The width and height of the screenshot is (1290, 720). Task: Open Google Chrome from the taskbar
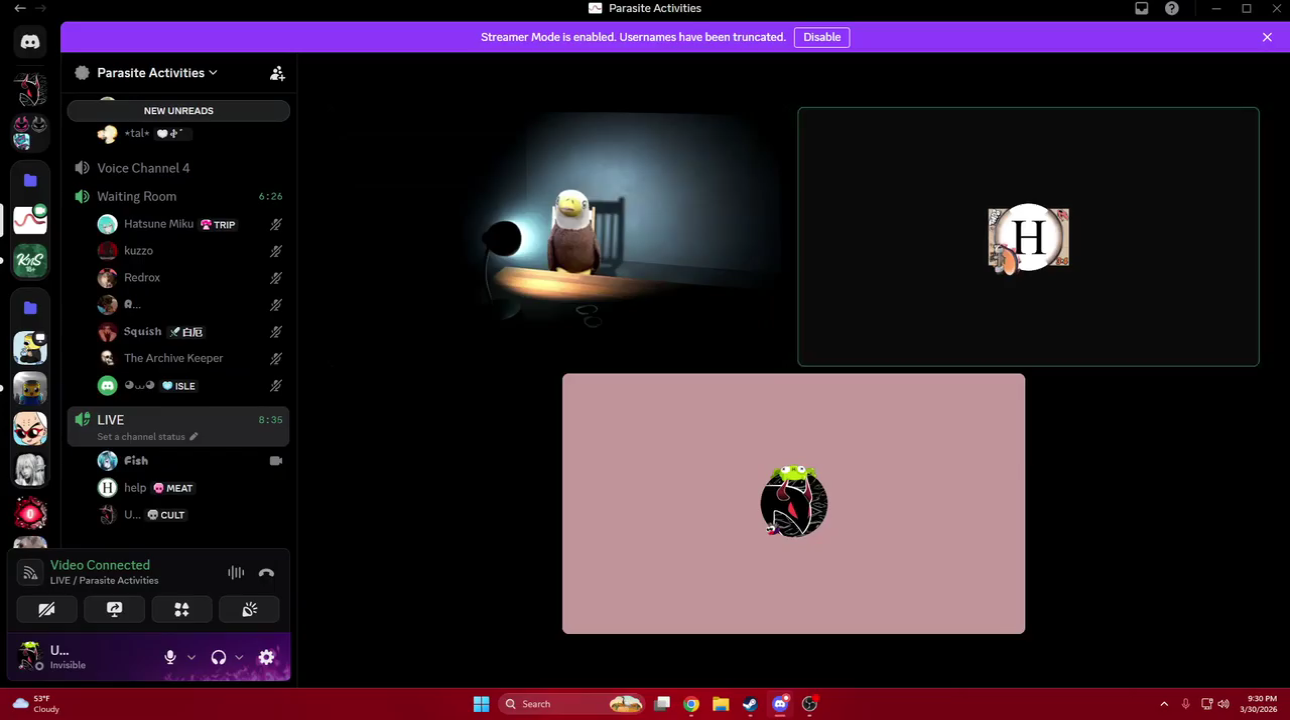[691, 704]
